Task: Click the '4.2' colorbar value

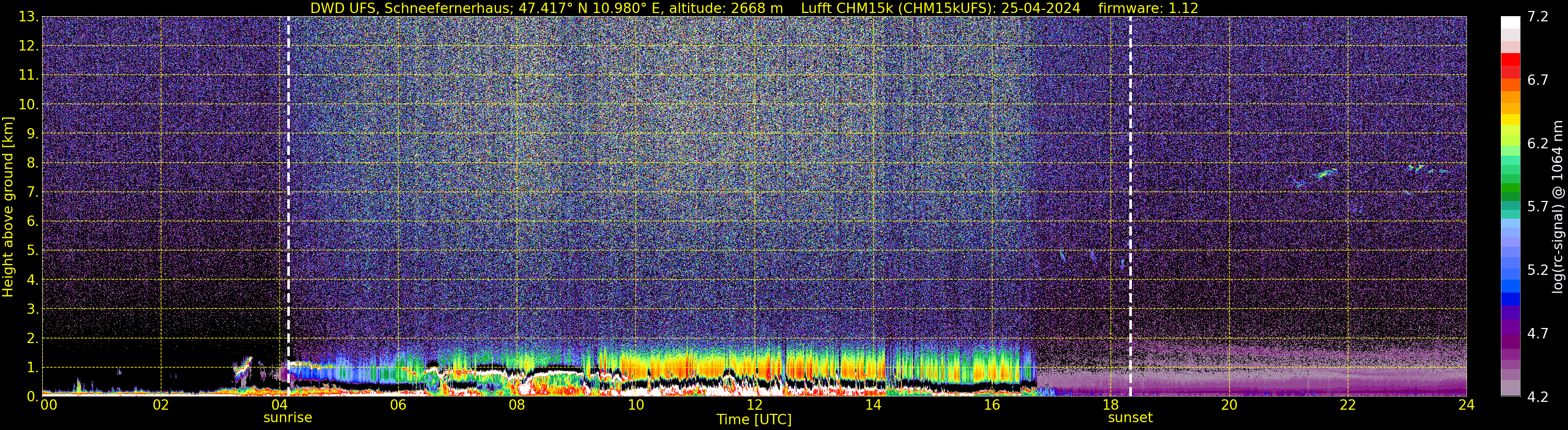Action: point(1538,397)
